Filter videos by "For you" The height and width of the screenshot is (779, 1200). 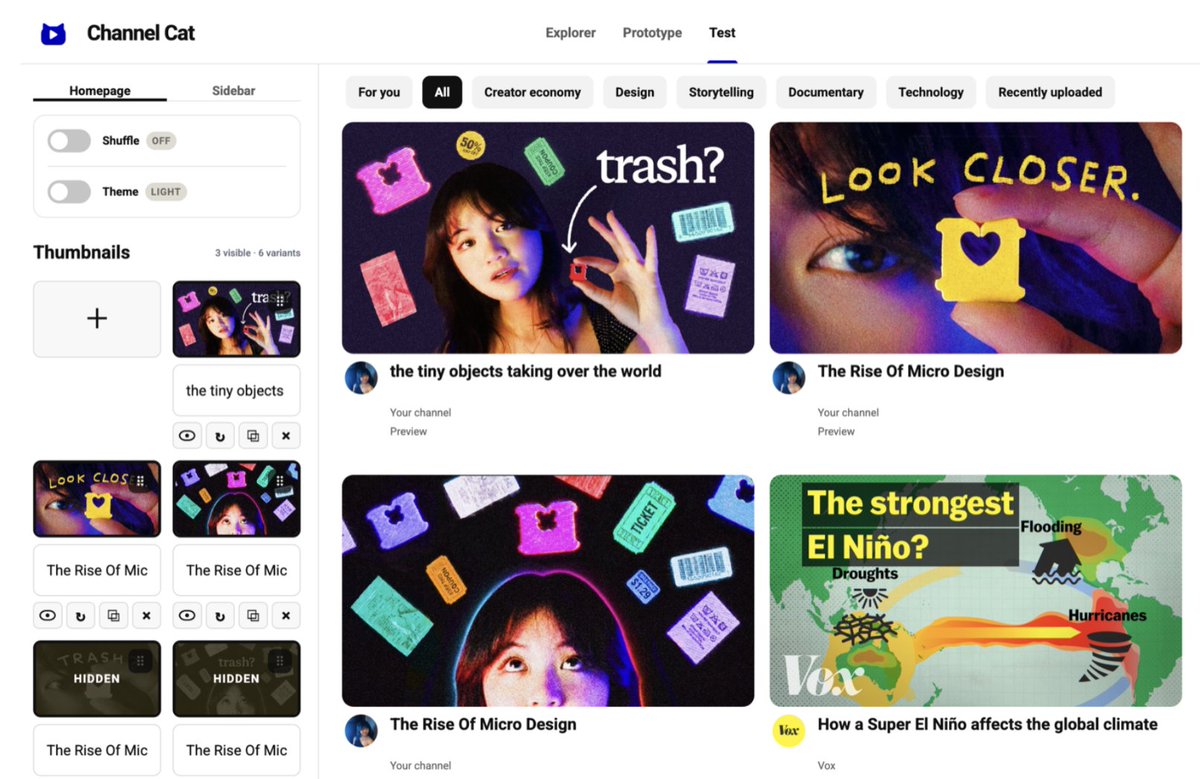(379, 92)
